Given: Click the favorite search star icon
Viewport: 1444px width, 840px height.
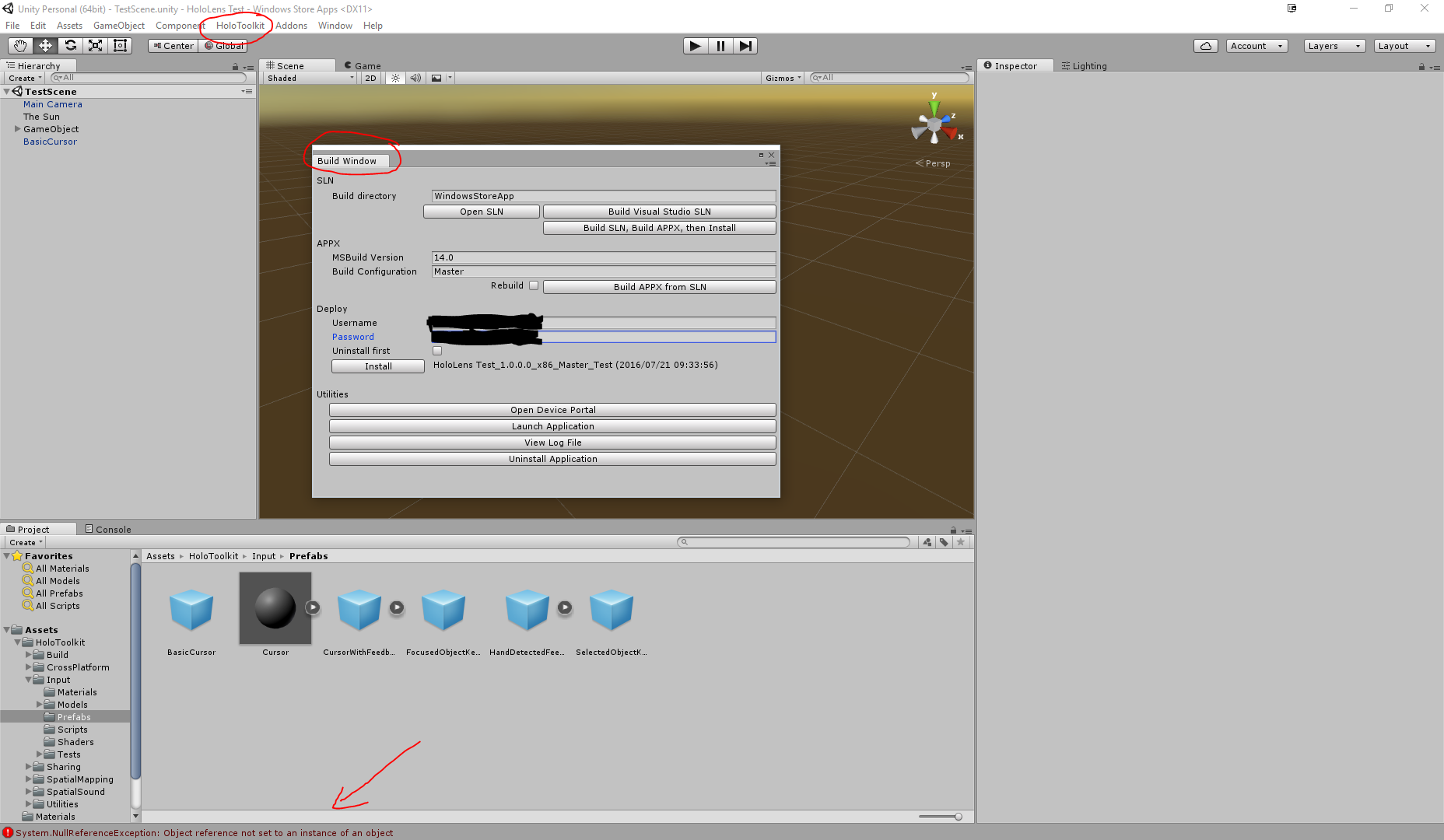Looking at the screenshot, I should (961, 542).
